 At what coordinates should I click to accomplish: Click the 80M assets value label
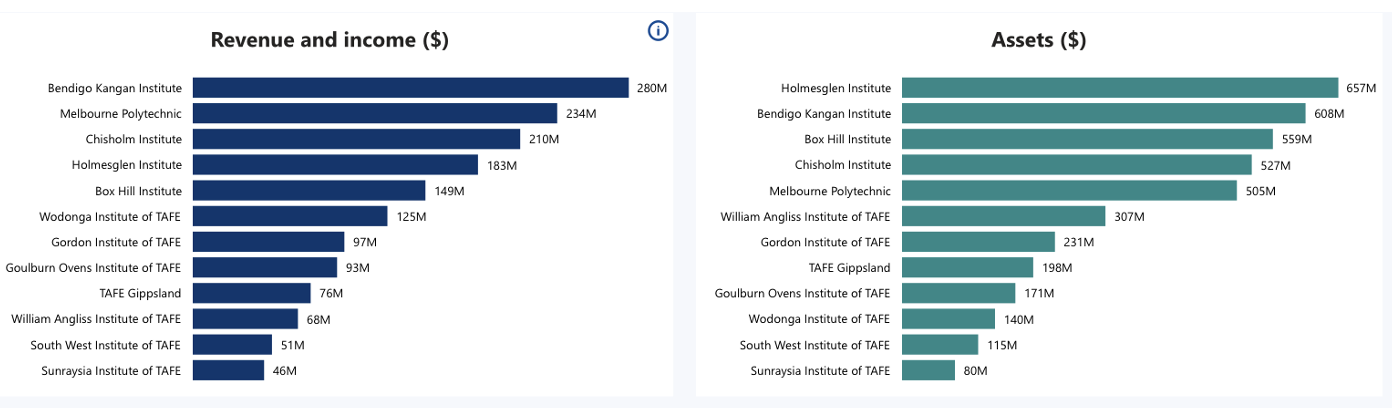coord(975,370)
